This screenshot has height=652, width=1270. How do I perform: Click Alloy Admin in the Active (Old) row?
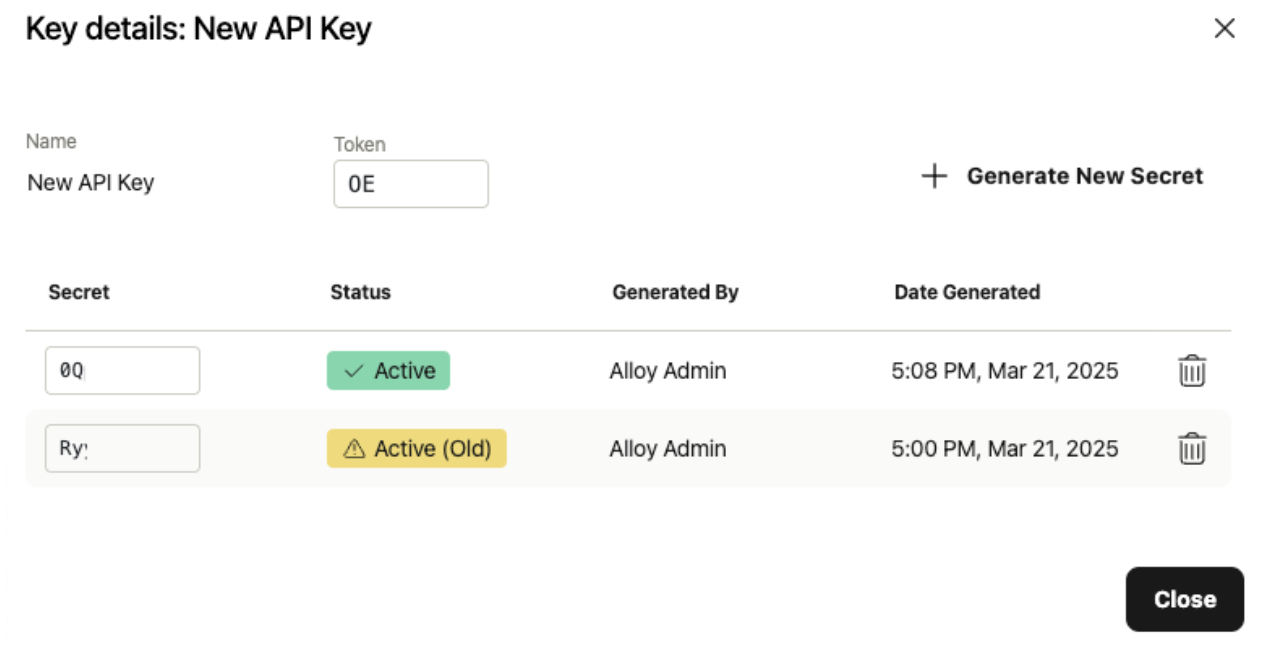pos(668,449)
